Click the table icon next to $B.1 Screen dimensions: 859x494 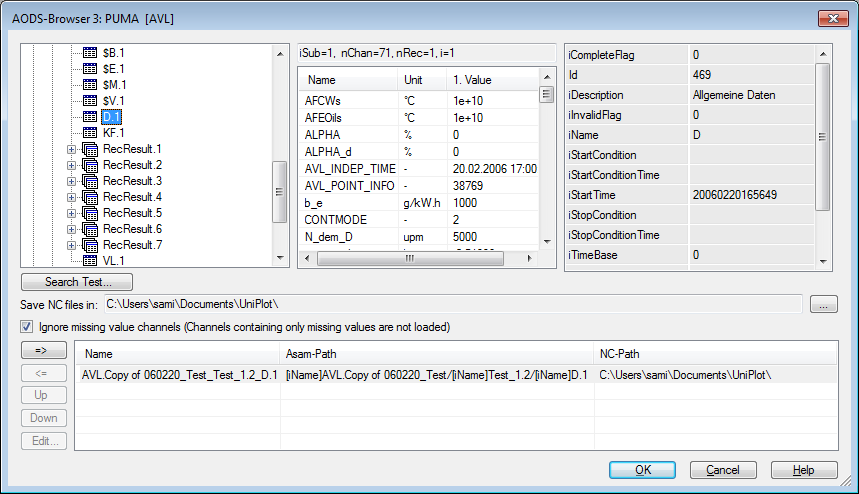89,52
